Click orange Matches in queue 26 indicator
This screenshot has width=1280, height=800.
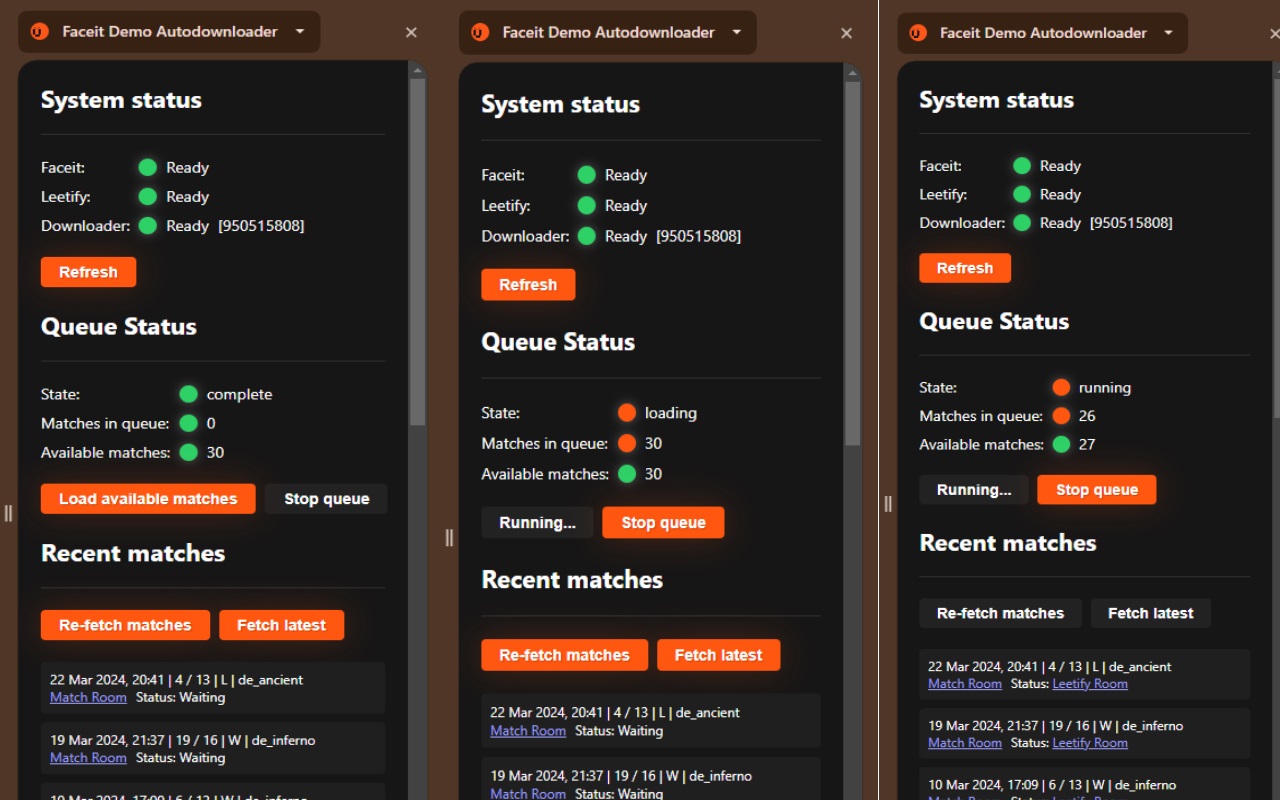click(x=1062, y=416)
